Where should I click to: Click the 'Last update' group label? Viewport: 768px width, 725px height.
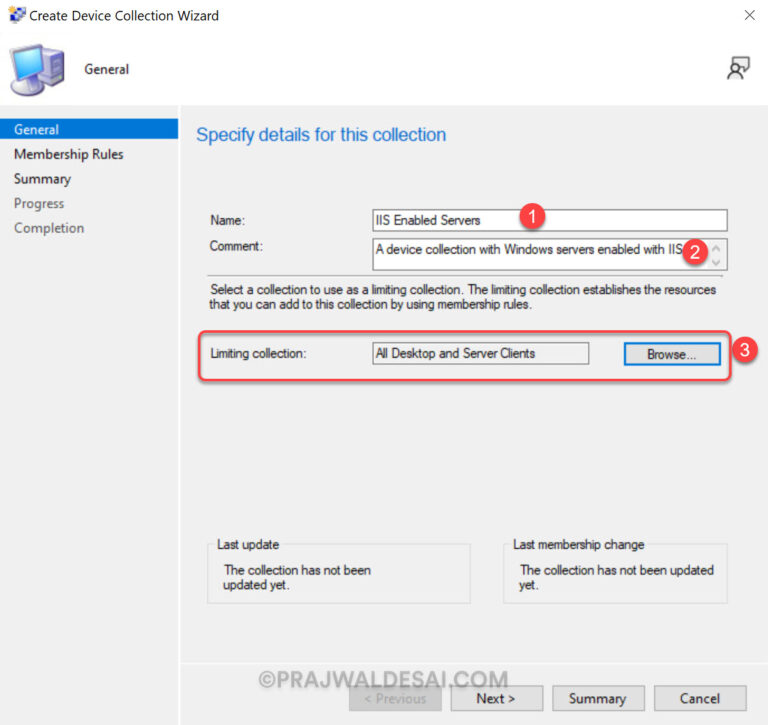248,544
